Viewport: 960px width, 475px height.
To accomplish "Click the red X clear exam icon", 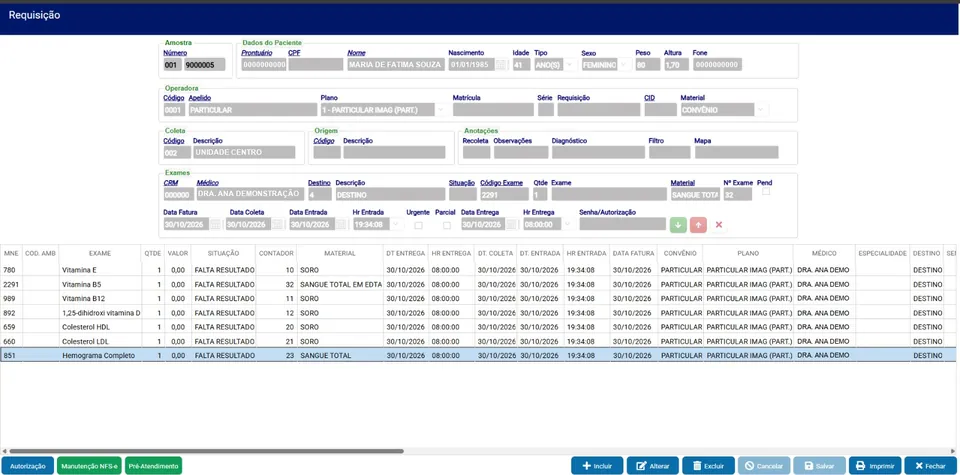I will click(719, 225).
